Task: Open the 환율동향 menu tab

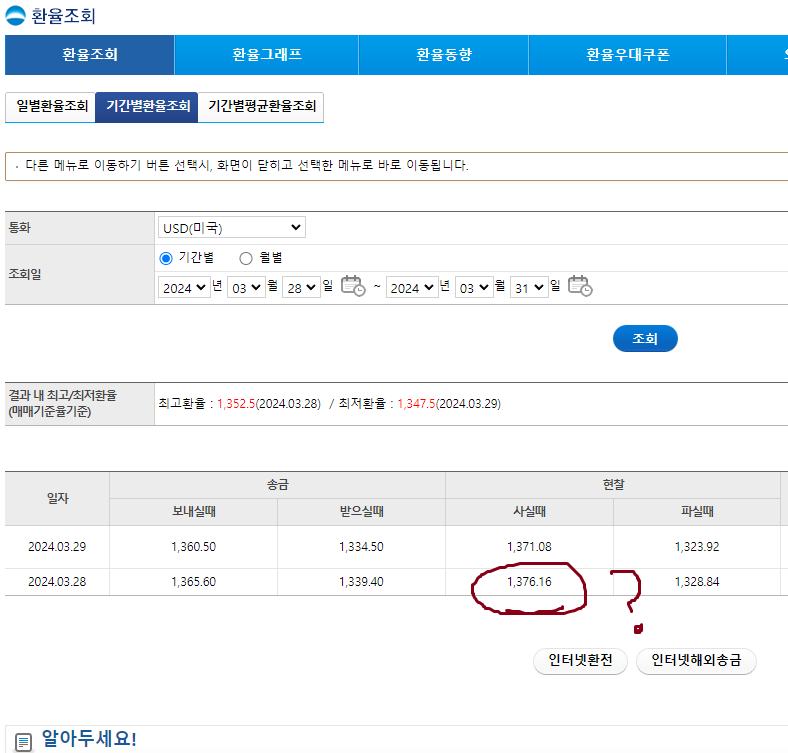Action: (443, 55)
